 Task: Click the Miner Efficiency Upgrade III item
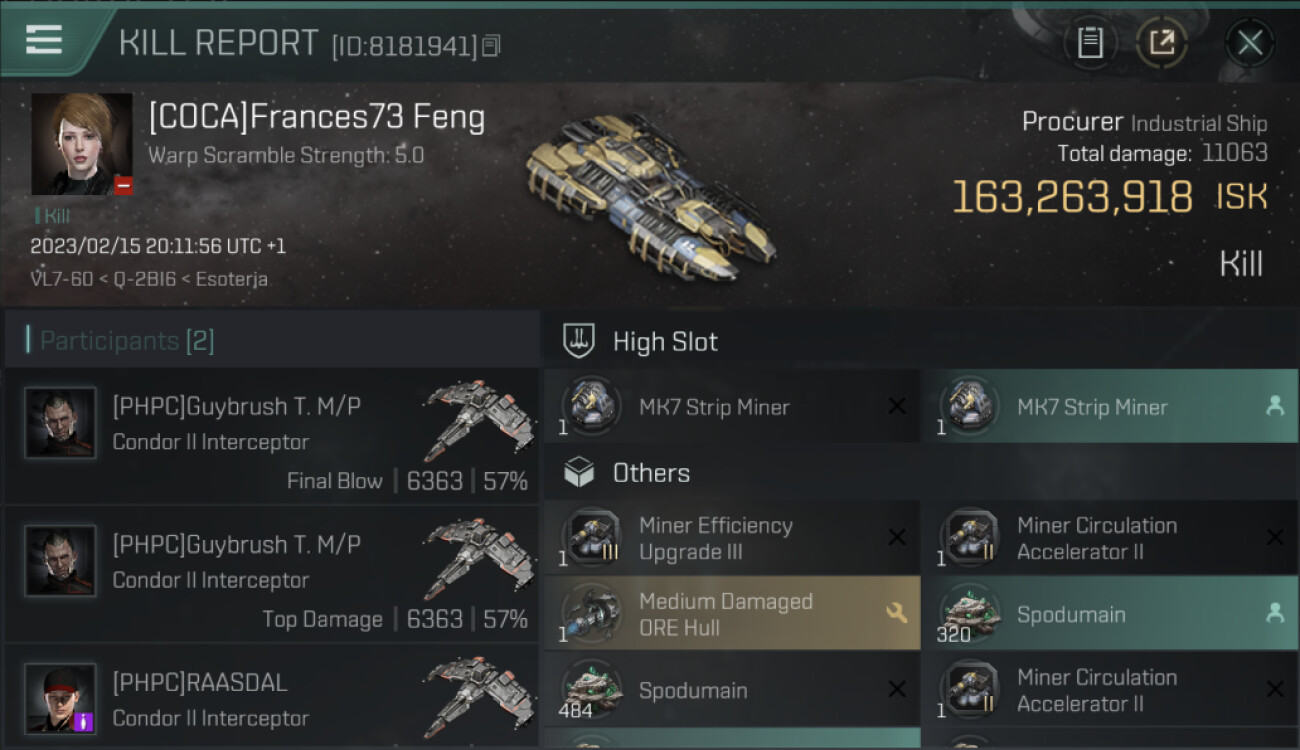(732, 538)
